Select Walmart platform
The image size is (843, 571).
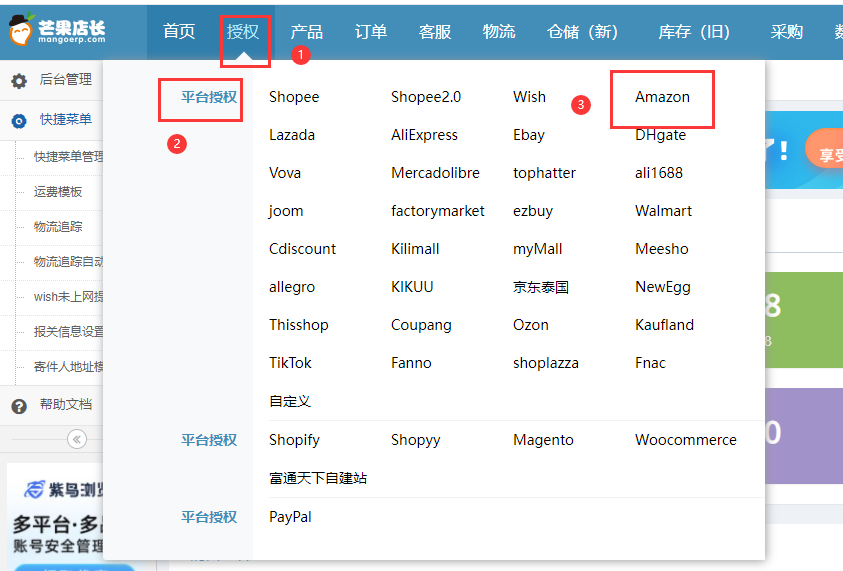point(663,211)
